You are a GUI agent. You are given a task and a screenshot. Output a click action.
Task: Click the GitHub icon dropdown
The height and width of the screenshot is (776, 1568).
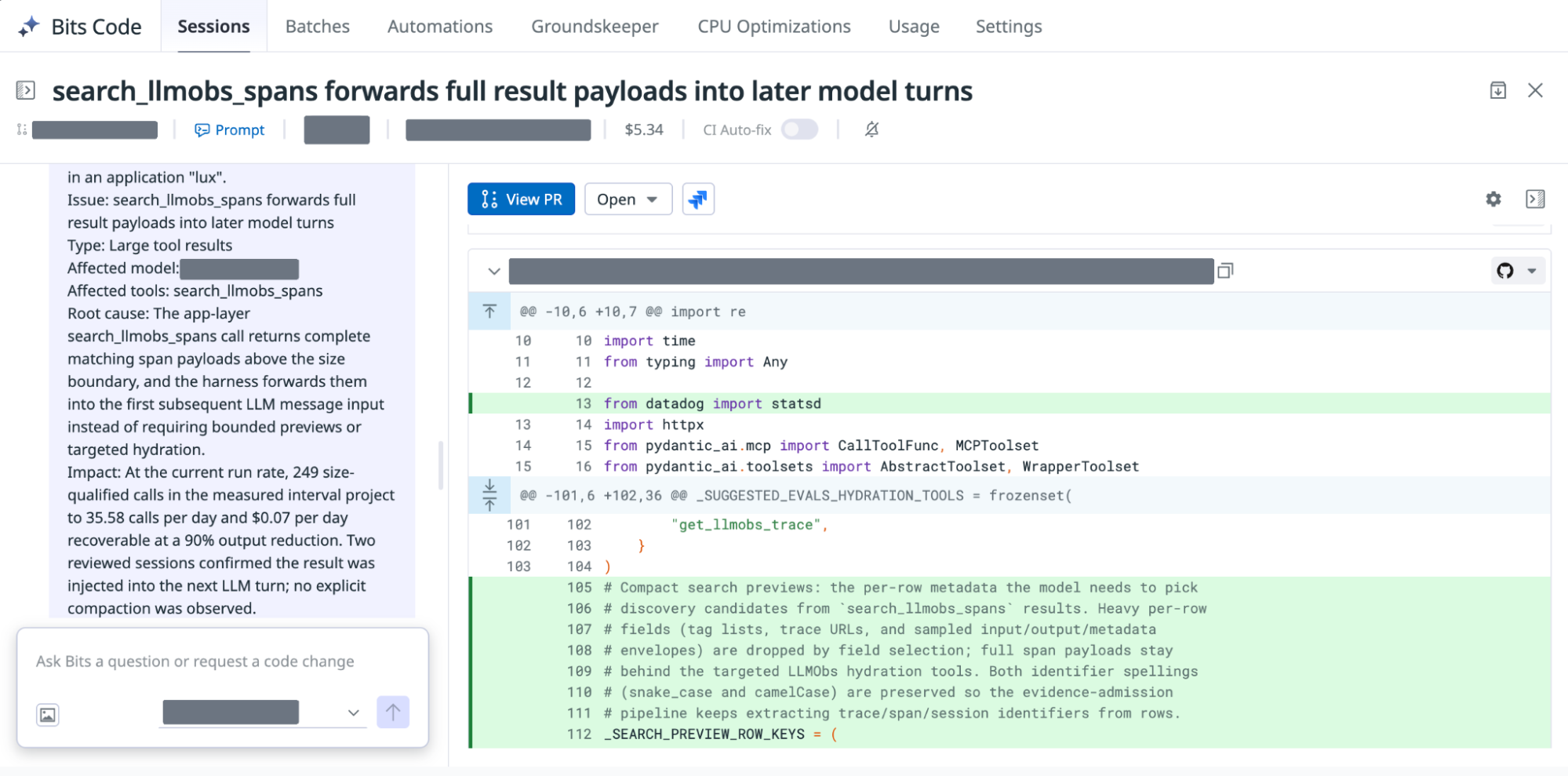tap(1518, 271)
